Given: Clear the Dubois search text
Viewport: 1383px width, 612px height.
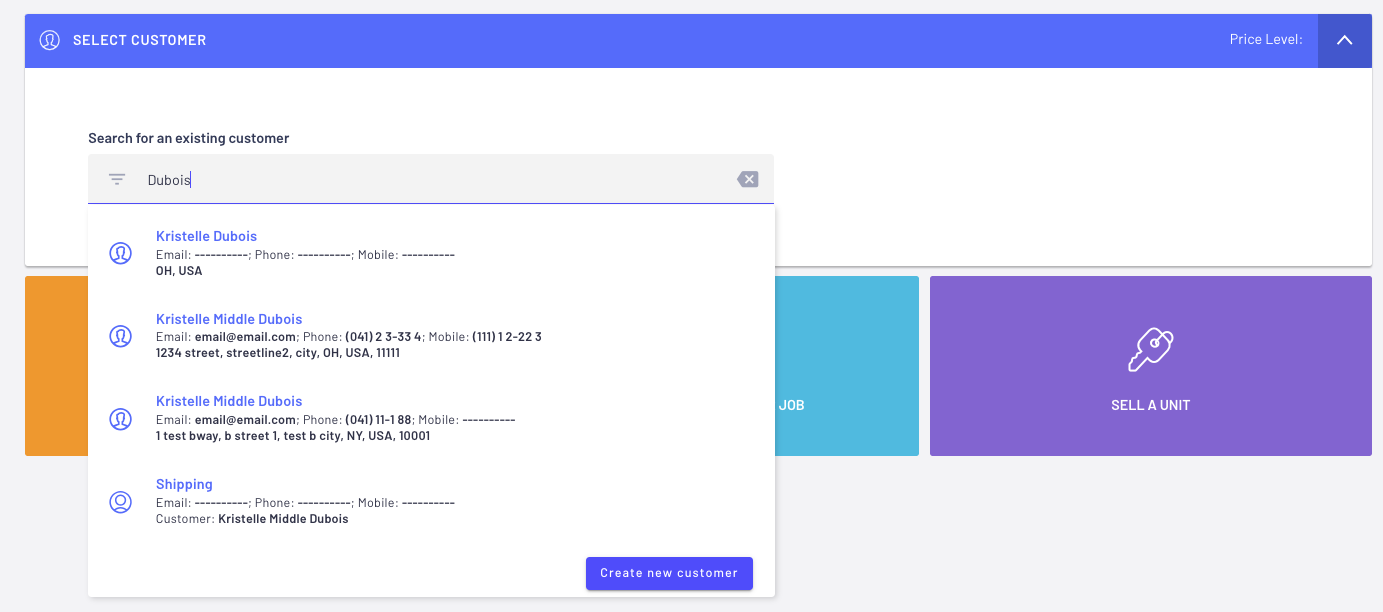Looking at the screenshot, I should tap(747, 180).
